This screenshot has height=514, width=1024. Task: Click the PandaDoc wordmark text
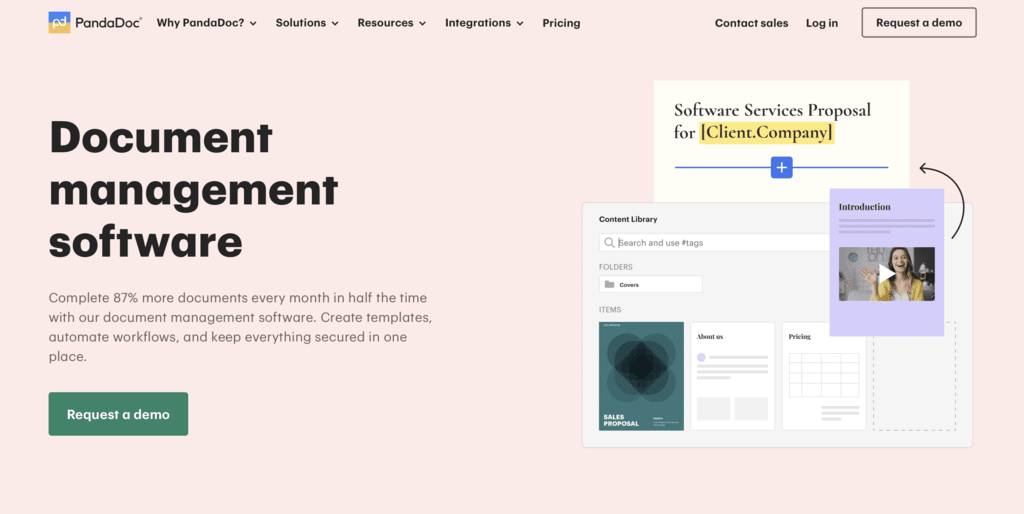point(108,23)
